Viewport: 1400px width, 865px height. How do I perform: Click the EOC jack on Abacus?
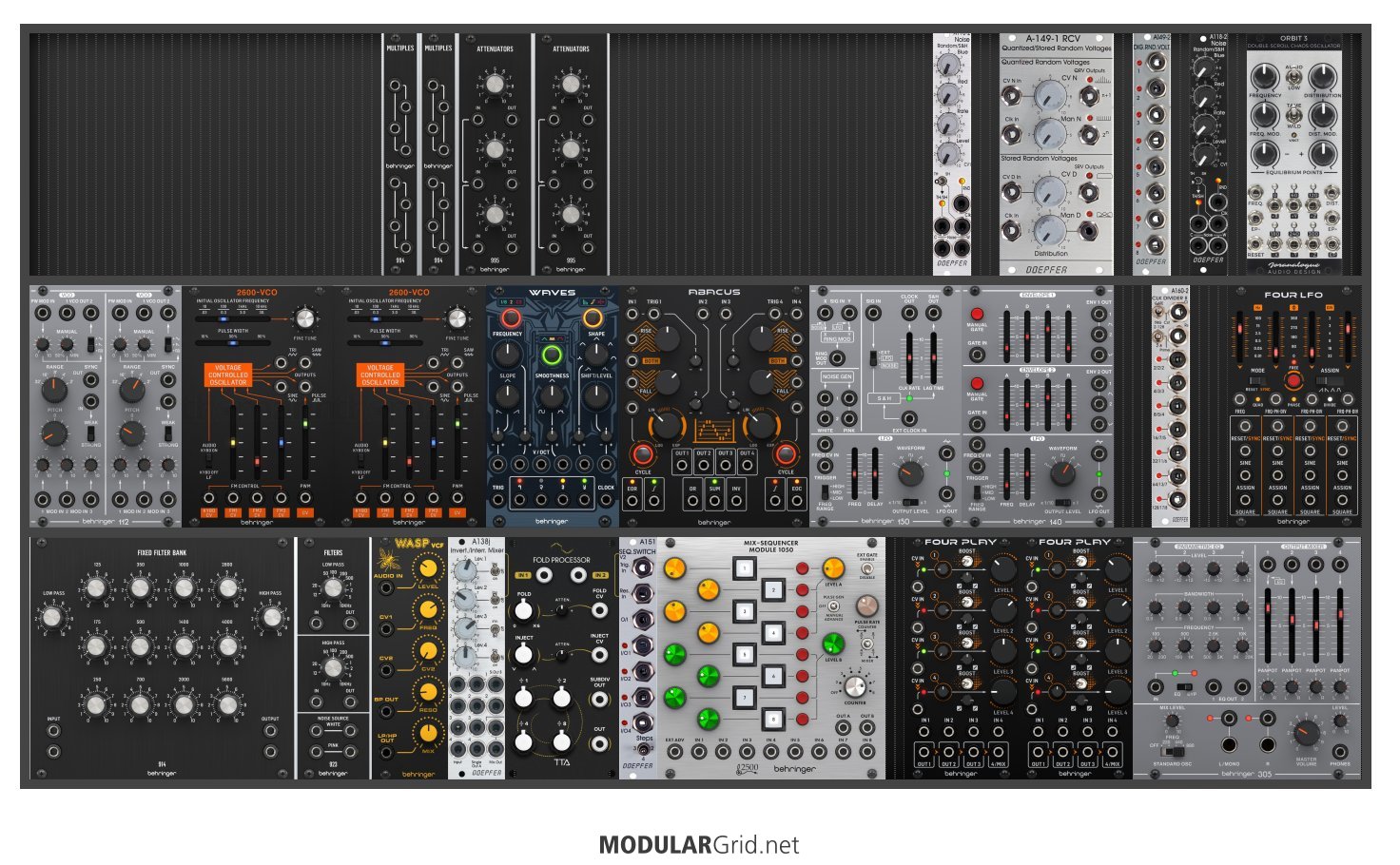tap(796, 500)
